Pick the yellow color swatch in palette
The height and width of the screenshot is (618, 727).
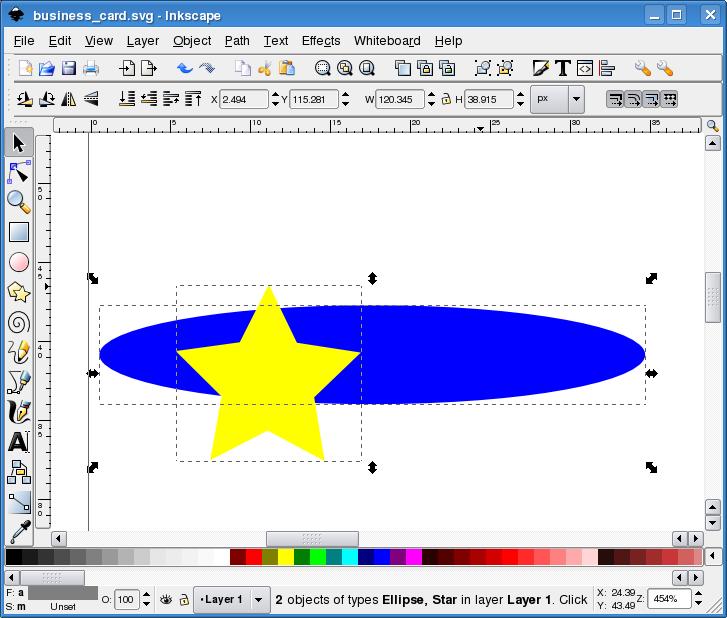click(285, 557)
